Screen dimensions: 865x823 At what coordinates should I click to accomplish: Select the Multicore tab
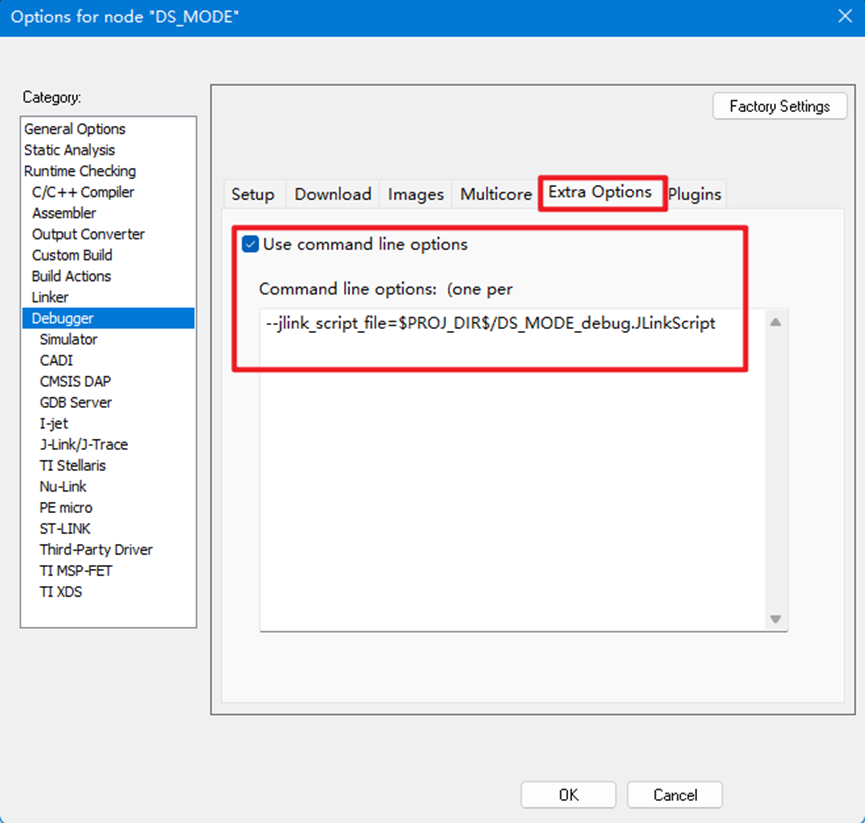pos(496,194)
